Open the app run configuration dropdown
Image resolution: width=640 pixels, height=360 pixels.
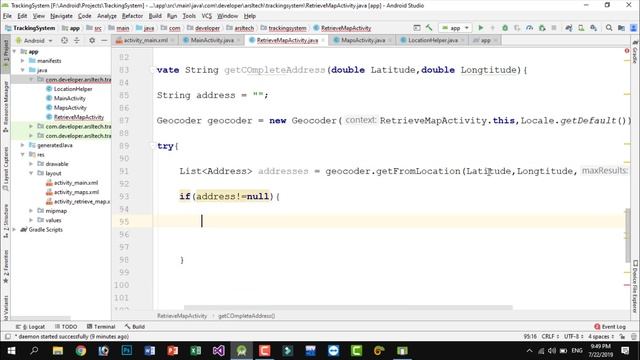coord(455,28)
